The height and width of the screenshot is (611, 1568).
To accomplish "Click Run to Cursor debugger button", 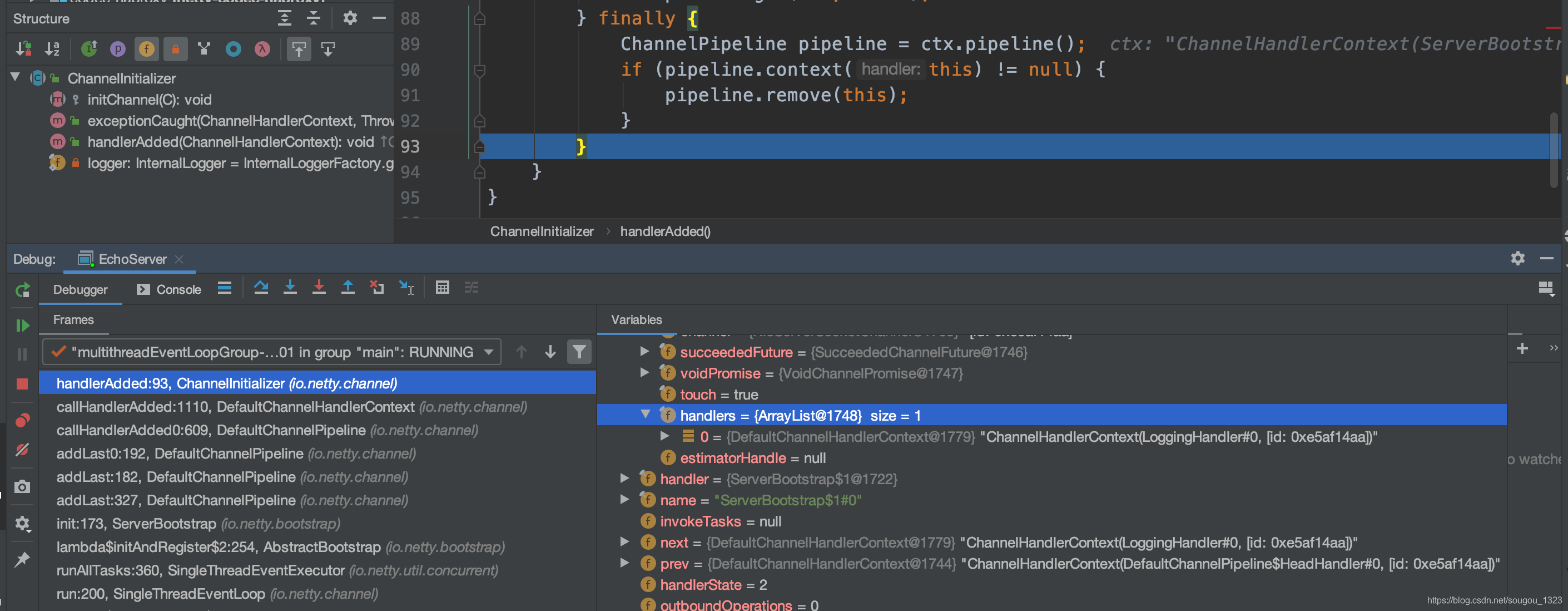I will pyautogui.click(x=406, y=288).
